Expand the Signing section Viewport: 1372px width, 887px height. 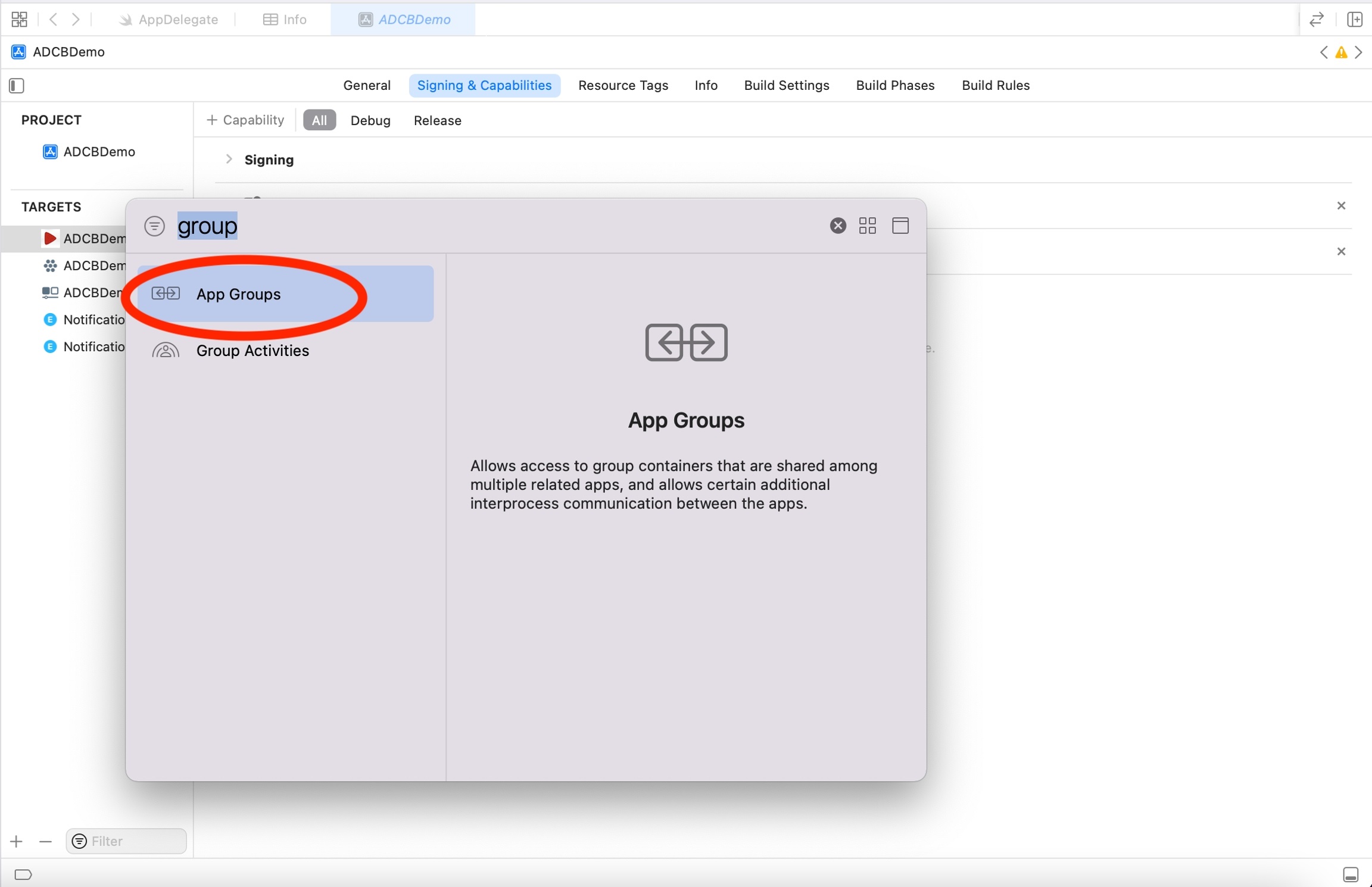click(229, 160)
